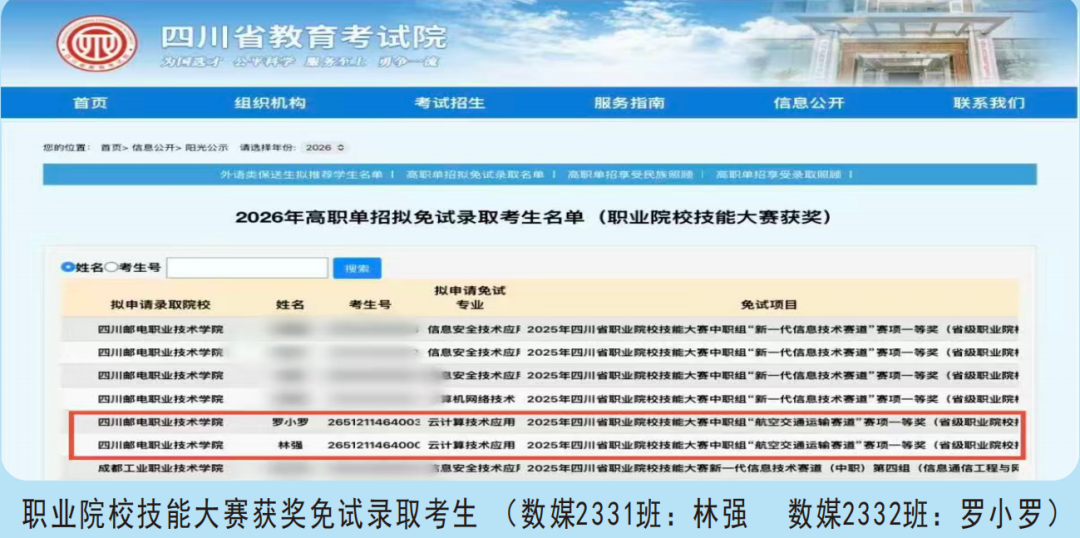Viewport: 1080px width, 538px height.
Task: Click 云计算技术应用 in 林强's row
Action: coord(471,446)
